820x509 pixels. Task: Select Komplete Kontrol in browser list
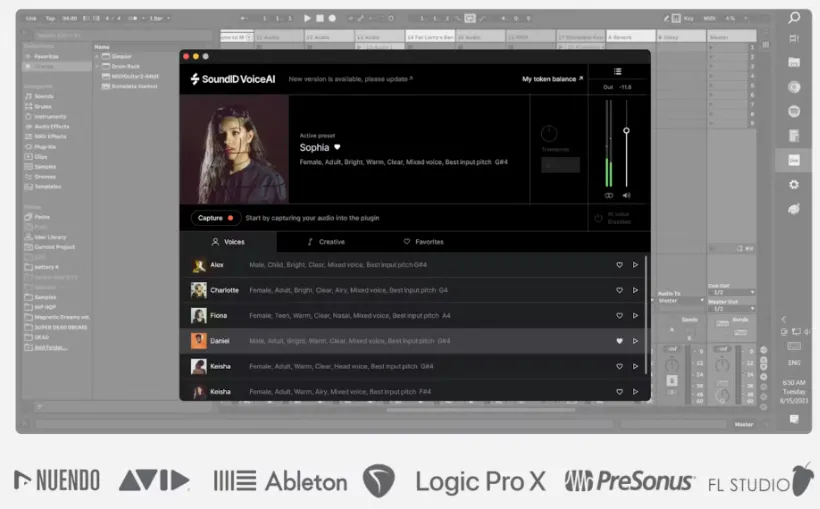click(x=130, y=86)
